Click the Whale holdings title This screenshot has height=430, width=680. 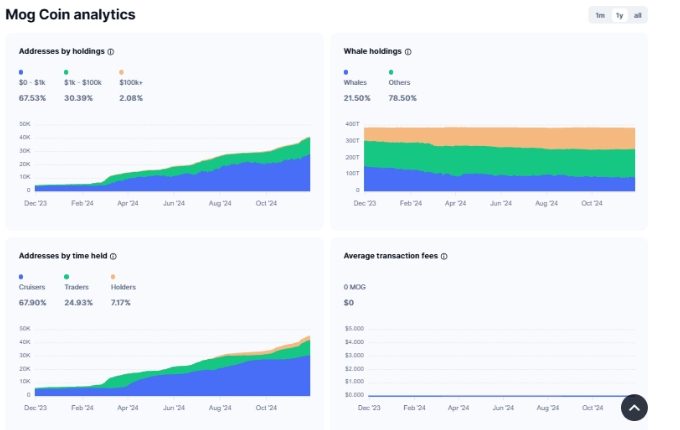tap(373, 51)
